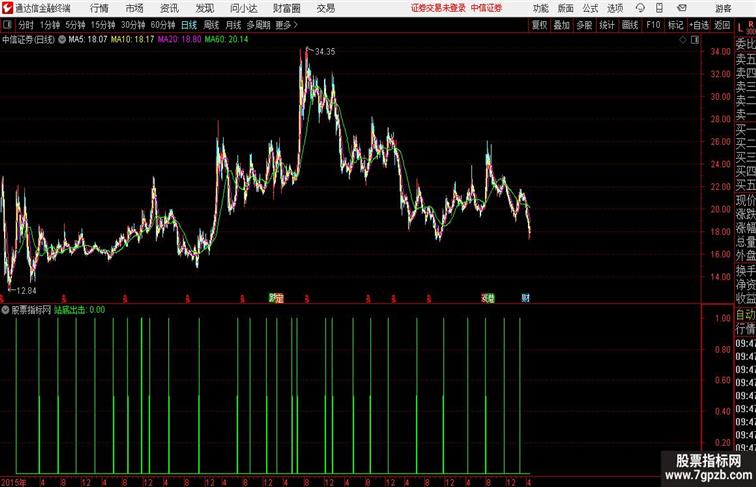Open the 选项 menu
Image resolution: width=756 pixels, height=487 pixels.
tap(615, 8)
